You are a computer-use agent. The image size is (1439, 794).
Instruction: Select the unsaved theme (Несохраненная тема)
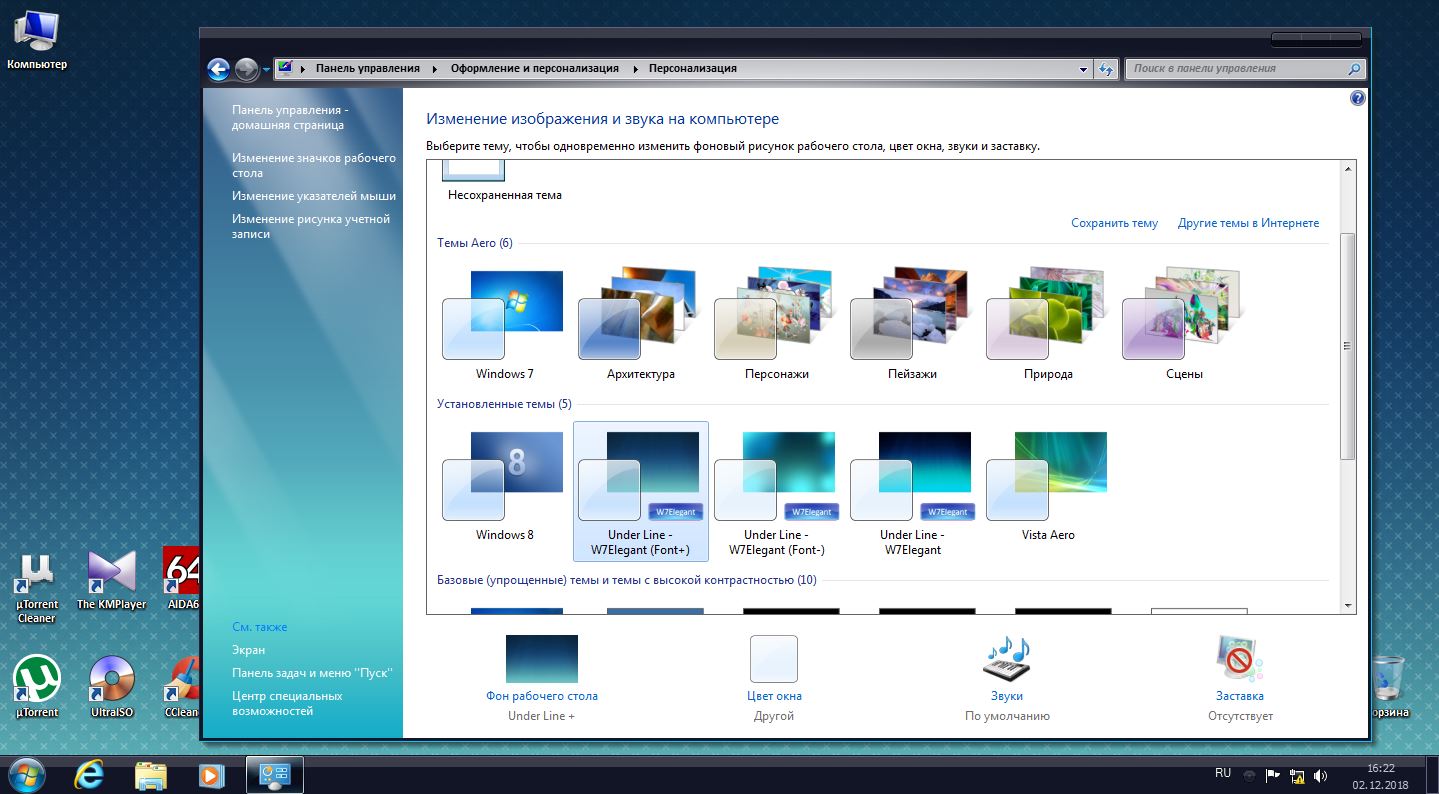504,183
